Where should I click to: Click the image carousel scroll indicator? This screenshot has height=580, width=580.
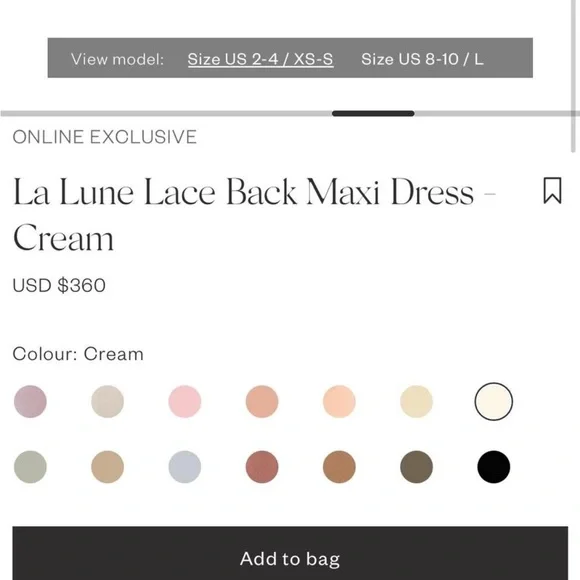coord(373,114)
